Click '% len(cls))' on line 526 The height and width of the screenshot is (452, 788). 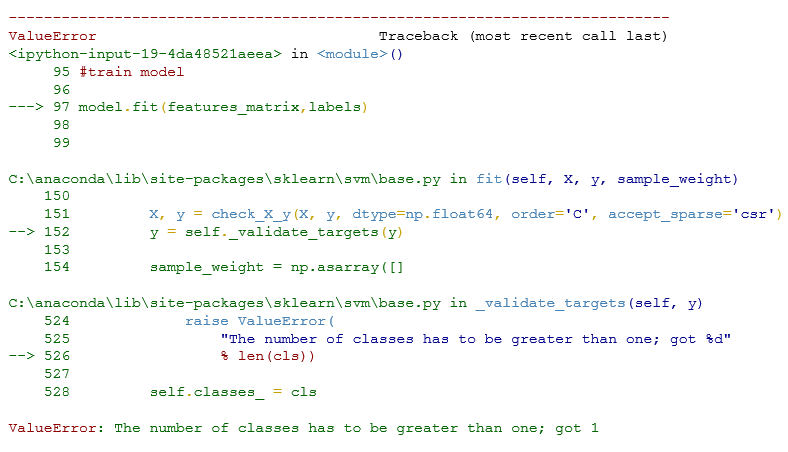coord(267,356)
